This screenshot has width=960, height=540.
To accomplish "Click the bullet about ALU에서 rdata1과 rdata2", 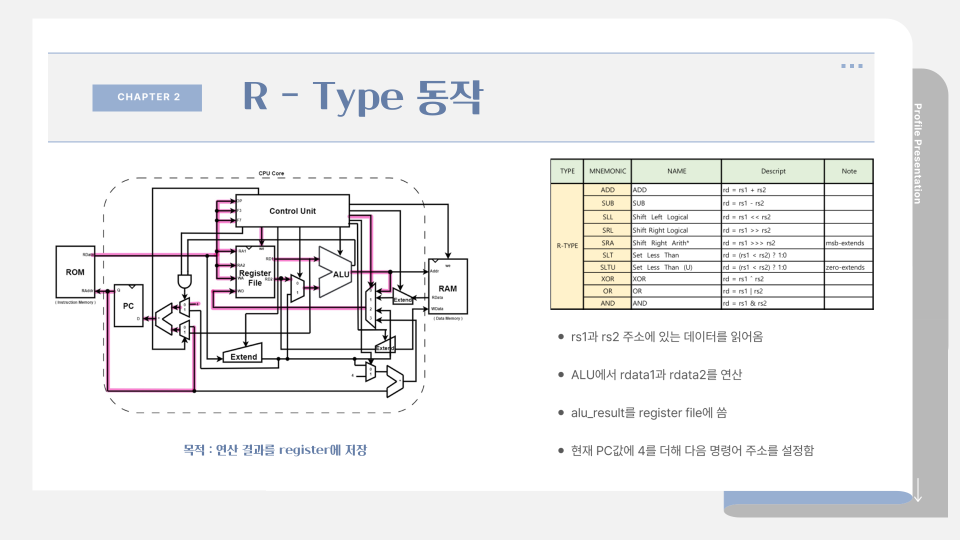I will click(650, 375).
